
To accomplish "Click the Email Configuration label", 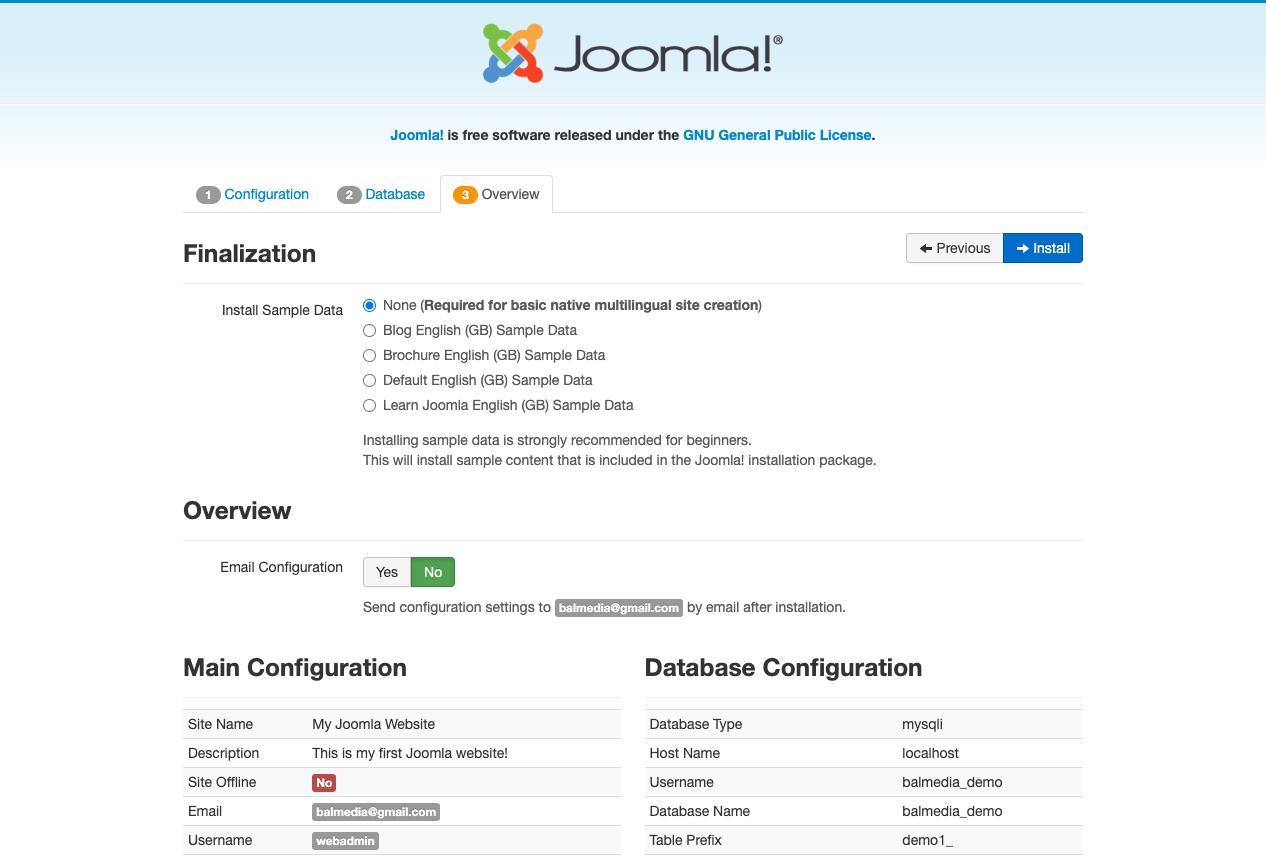I will click(281, 567).
